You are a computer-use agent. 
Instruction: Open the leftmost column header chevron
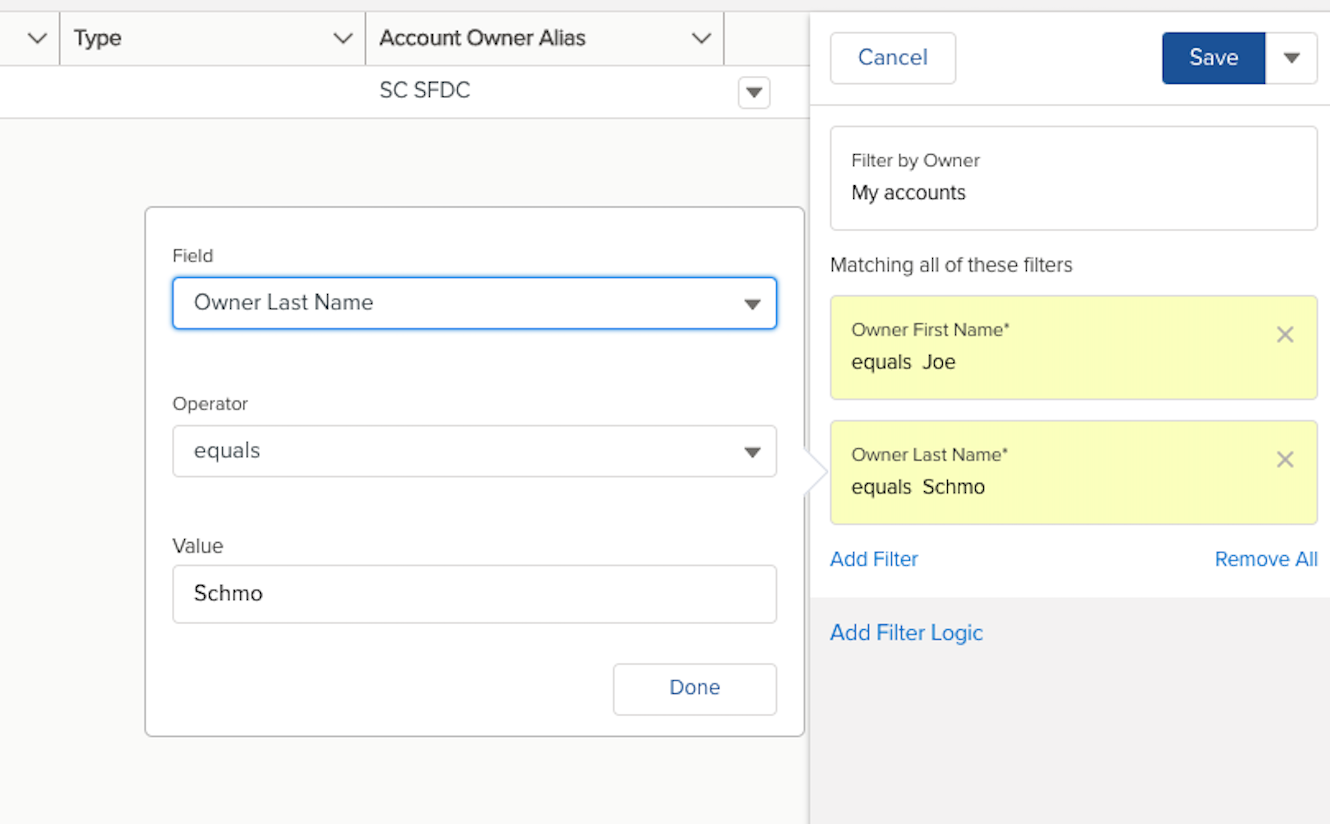click(x=37, y=38)
